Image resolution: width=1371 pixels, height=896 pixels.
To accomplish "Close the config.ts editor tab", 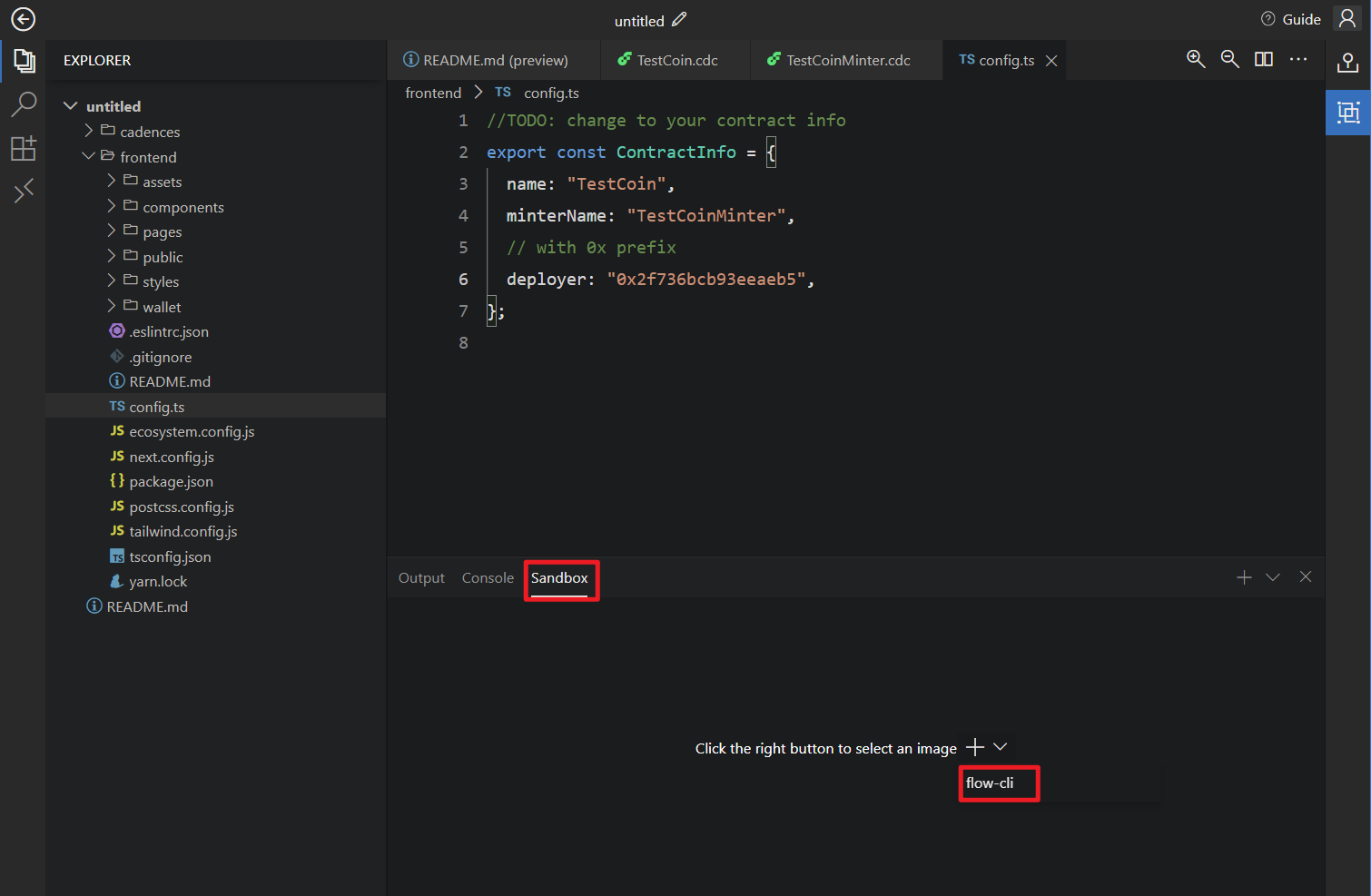I will click(1051, 60).
